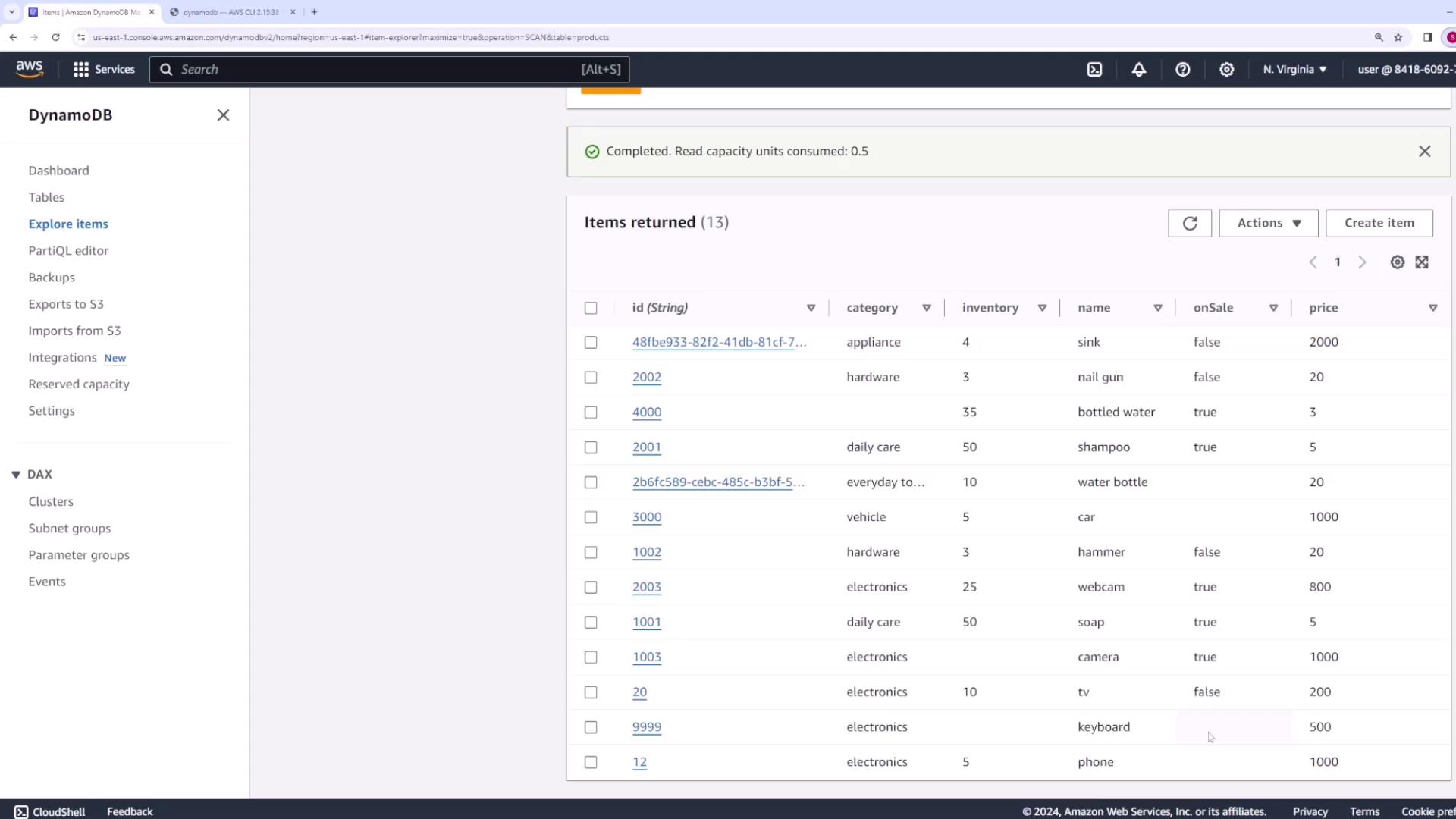This screenshot has width=1456, height=819.
Task: Click the fullscreen expand table icon
Action: pyautogui.click(x=1422, y=262)
